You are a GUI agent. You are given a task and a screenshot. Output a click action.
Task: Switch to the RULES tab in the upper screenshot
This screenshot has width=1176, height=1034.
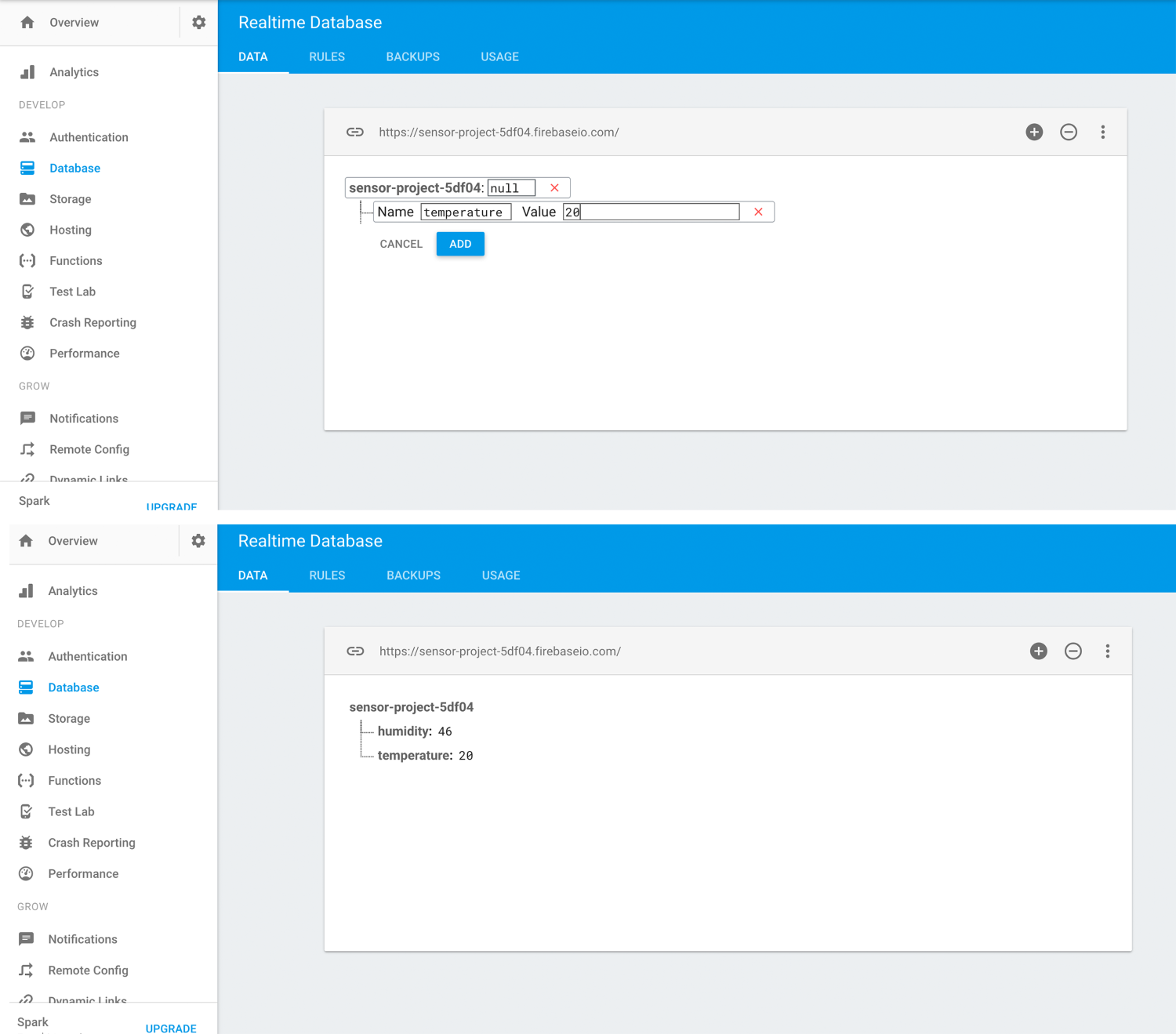coord(327,57)
